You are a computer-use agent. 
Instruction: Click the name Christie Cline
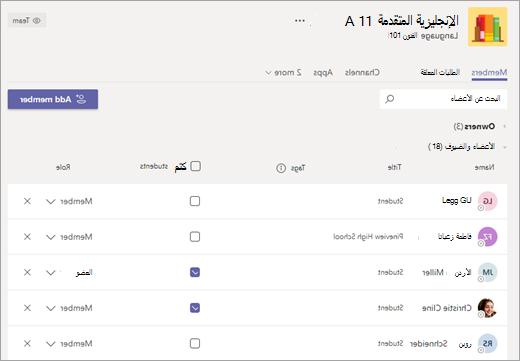coord(447,308)
